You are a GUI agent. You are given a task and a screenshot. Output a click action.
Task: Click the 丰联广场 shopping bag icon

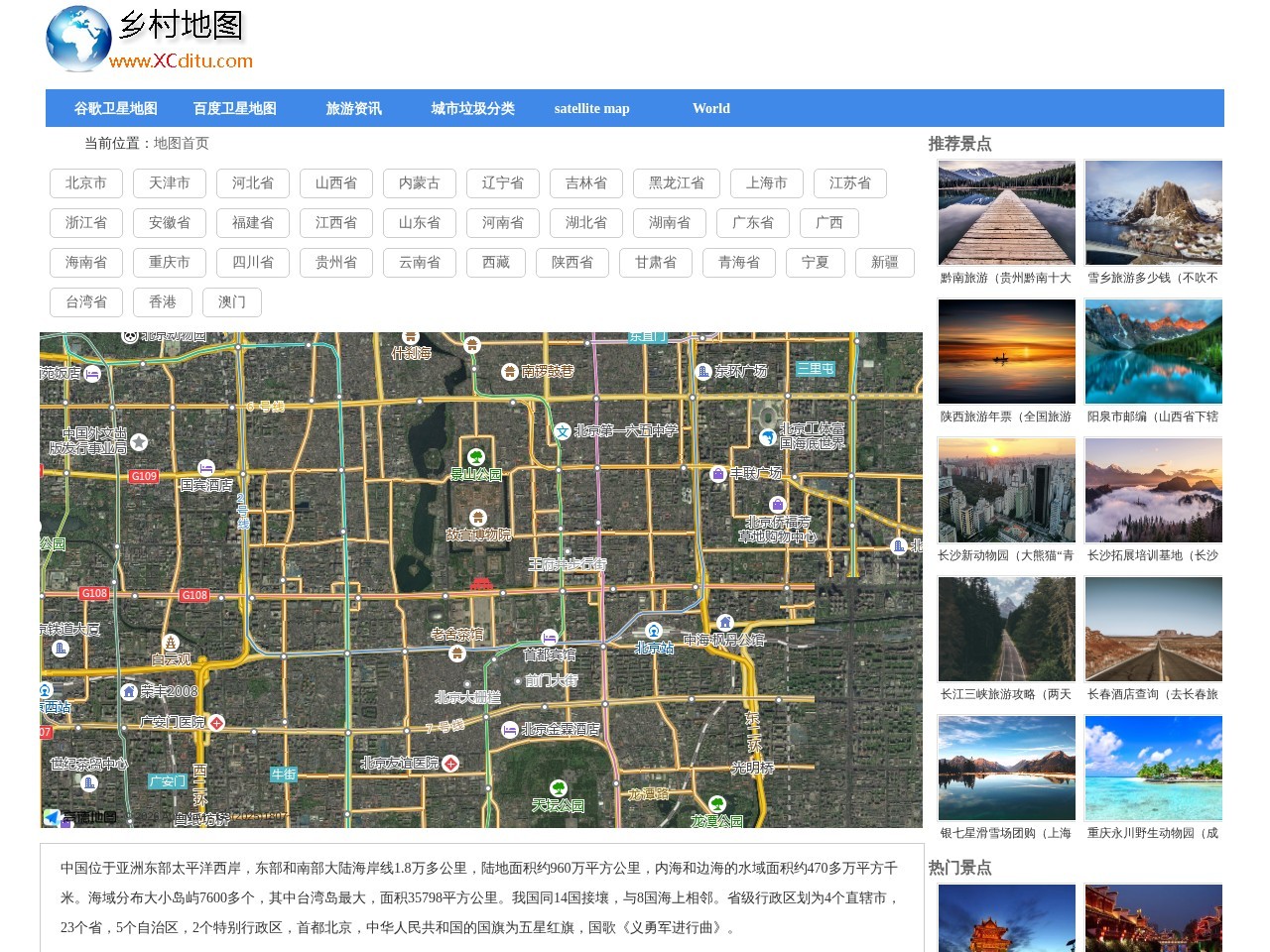[x=717, y=473]
